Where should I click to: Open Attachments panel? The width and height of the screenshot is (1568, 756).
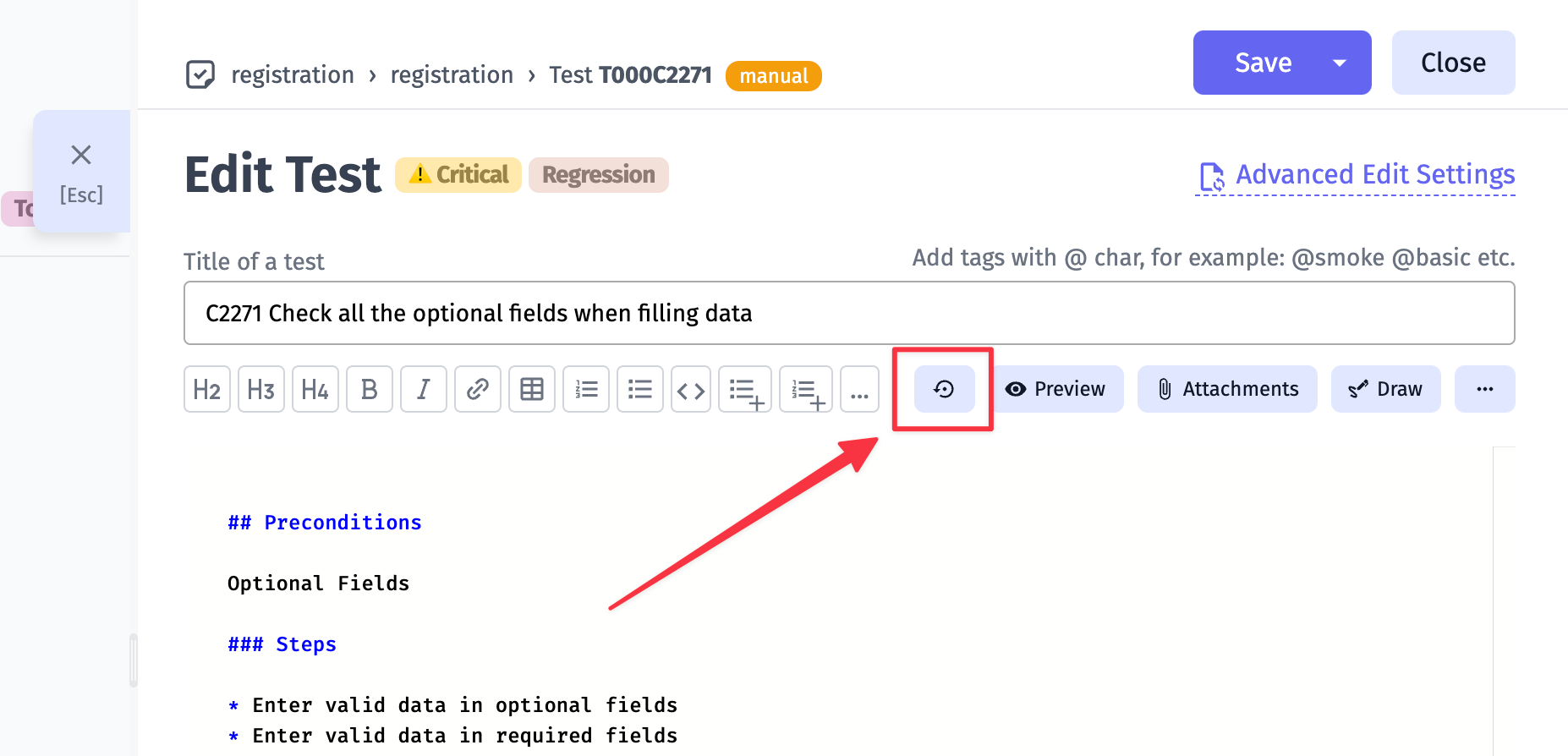(x=1227, y=389)
